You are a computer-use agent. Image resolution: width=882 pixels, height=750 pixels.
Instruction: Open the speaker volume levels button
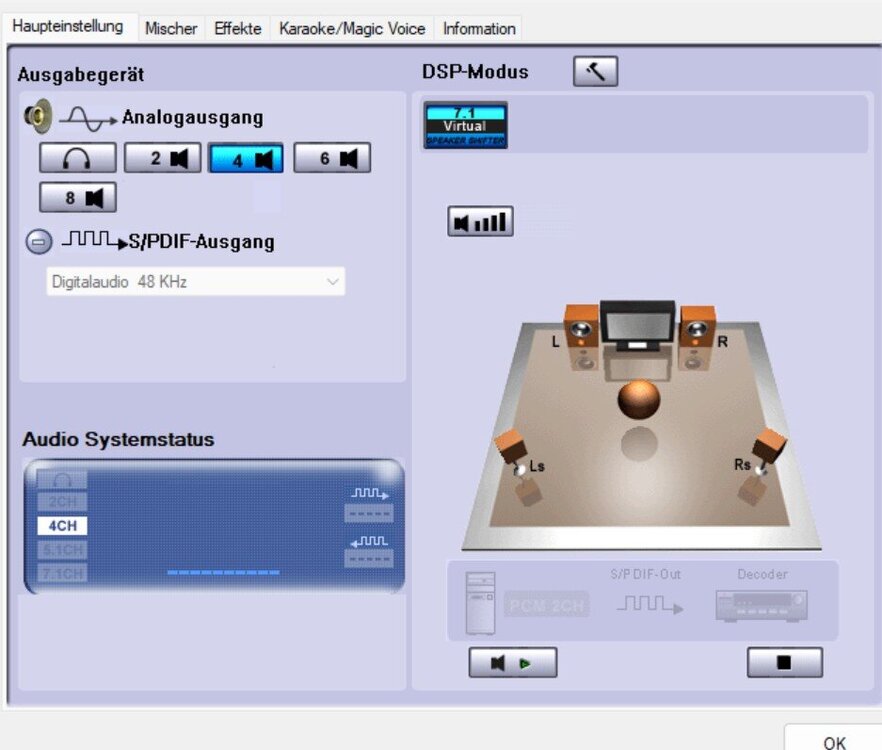[x=480, y=221]
